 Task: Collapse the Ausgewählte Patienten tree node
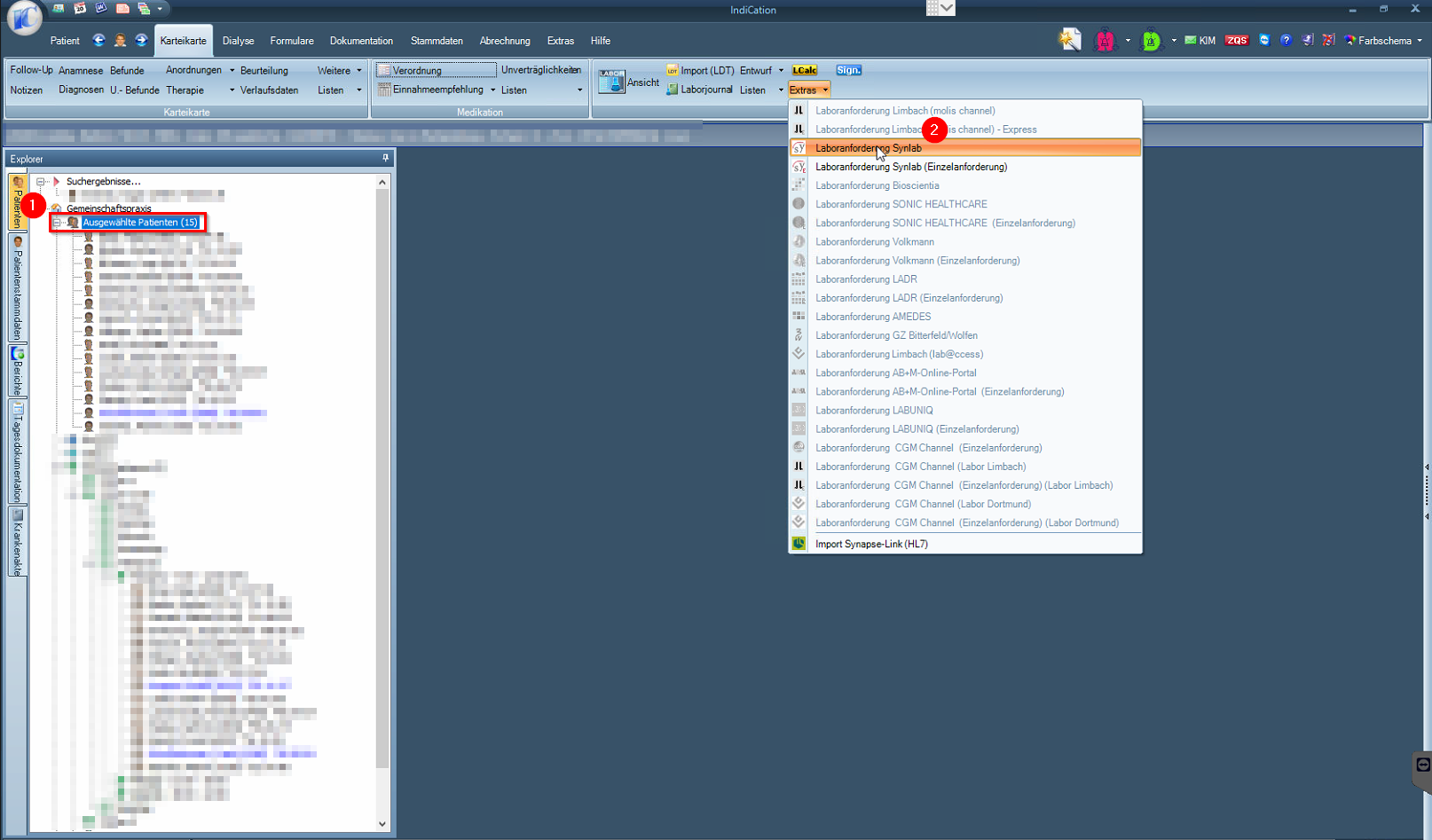click(x=57, y=223)
